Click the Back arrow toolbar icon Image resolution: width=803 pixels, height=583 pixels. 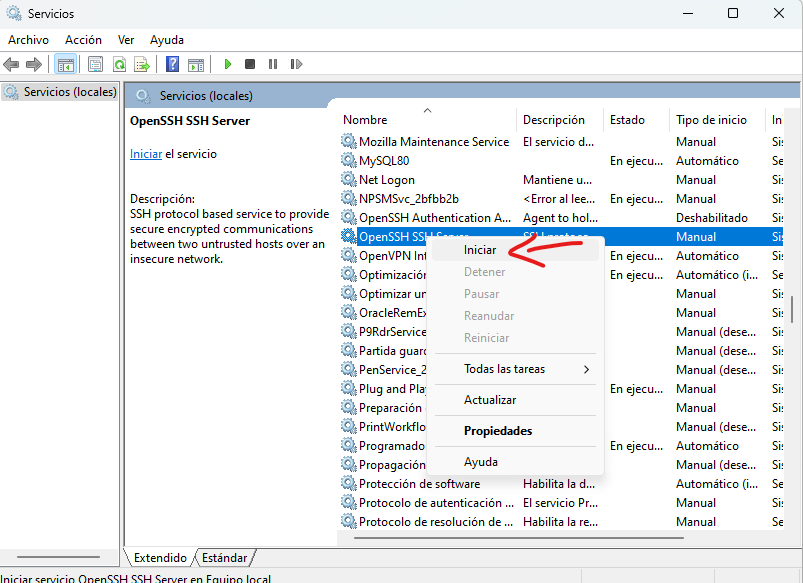11,64
